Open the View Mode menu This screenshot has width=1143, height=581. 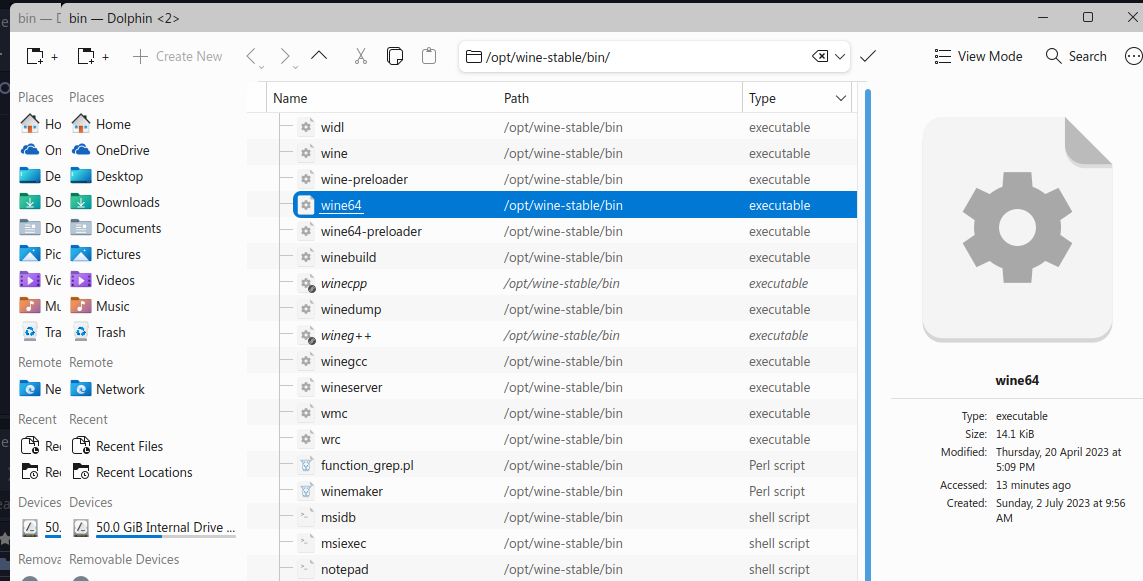click(978, 56)
